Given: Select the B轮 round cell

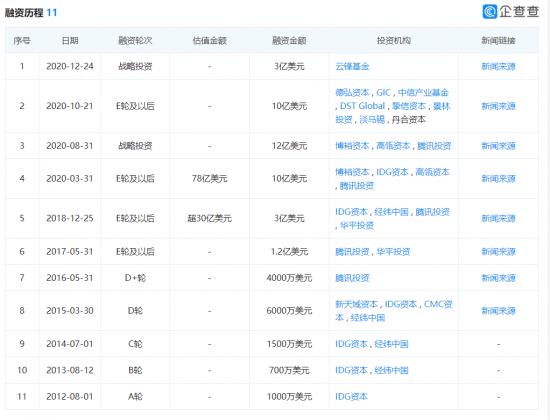Looking at the screenshot, I should pyautogui.click(x=135, y=370).
